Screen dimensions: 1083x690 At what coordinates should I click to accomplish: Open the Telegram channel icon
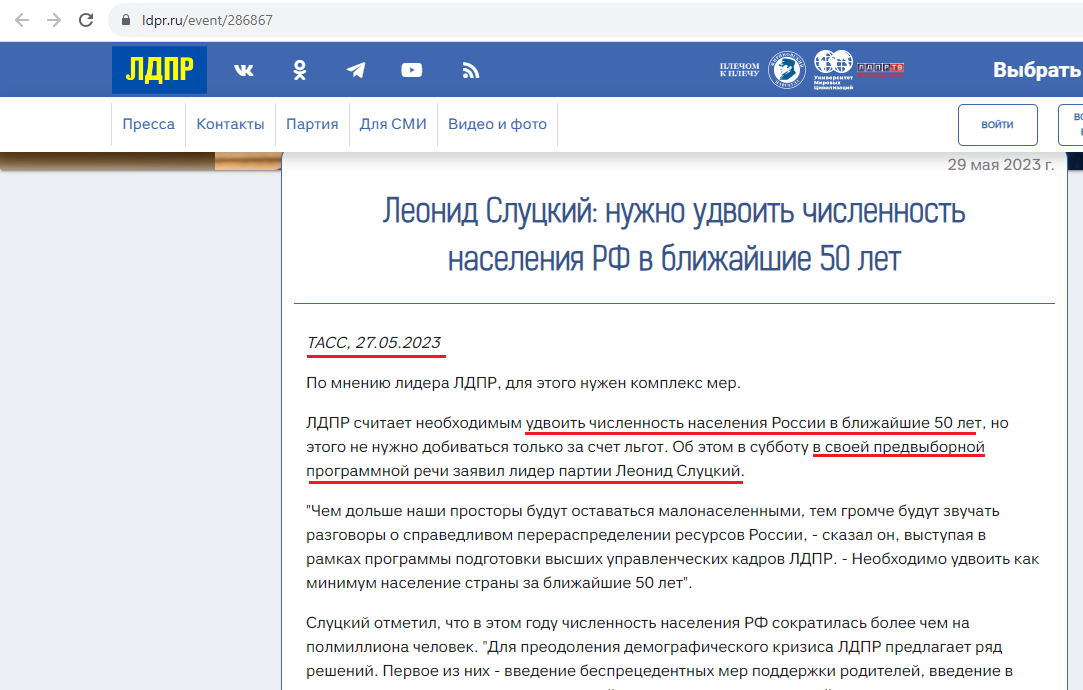tap(356, 70)
